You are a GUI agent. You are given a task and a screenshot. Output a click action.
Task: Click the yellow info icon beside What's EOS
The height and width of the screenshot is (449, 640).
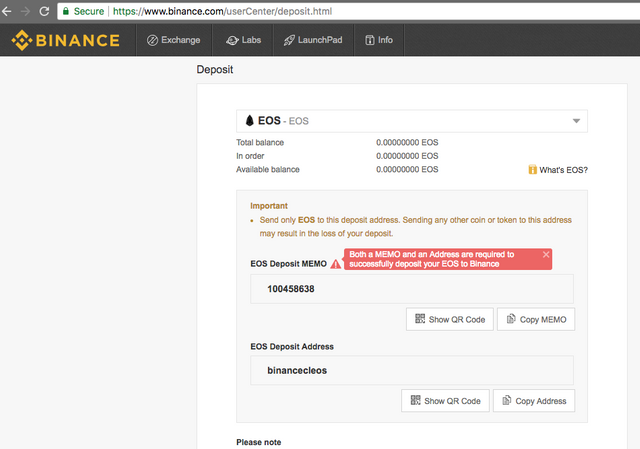click(x=532, y=169)
